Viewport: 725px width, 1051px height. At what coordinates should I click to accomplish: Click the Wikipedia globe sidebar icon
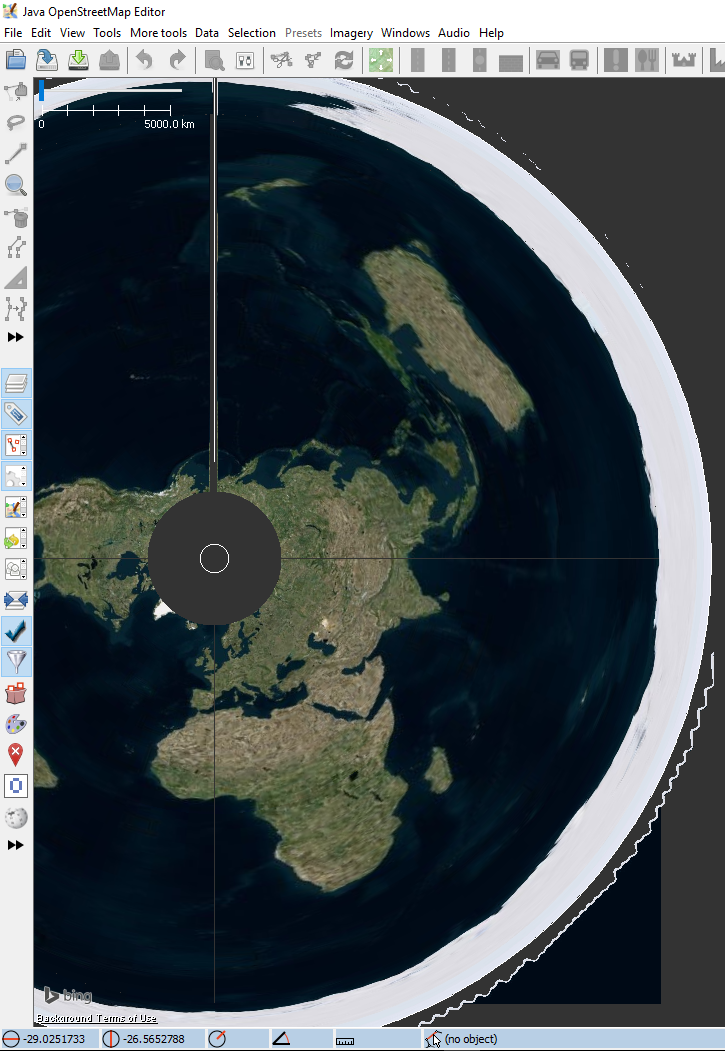(x=16, y=818)
